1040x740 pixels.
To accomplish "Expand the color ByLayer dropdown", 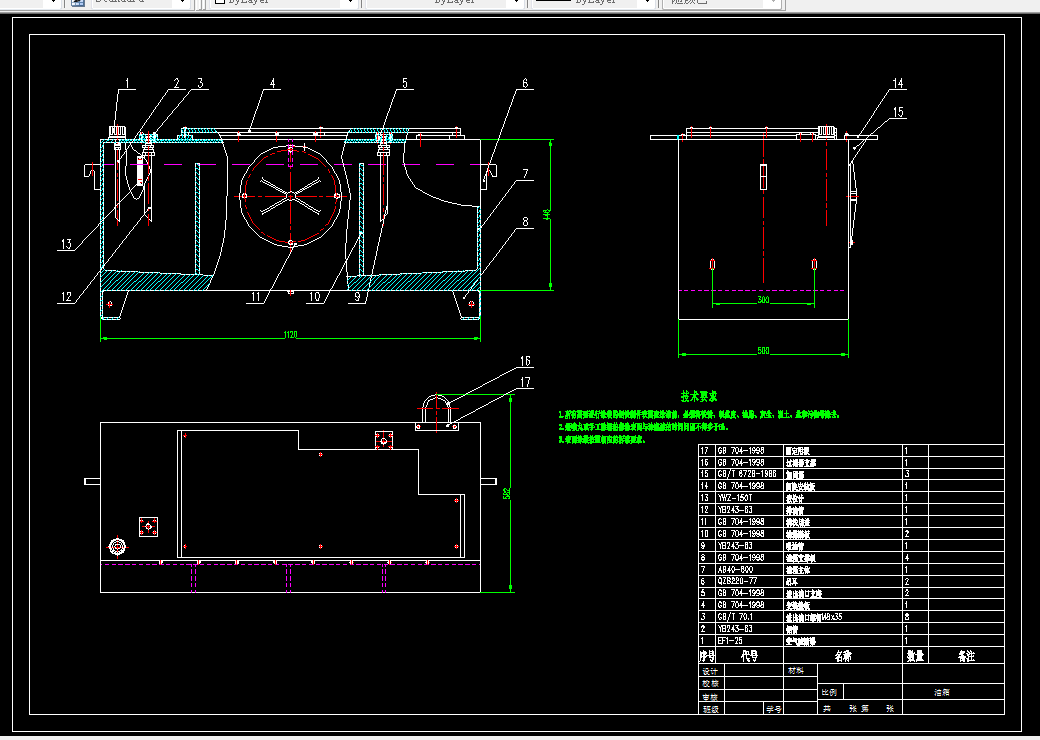I will (284, 3).
